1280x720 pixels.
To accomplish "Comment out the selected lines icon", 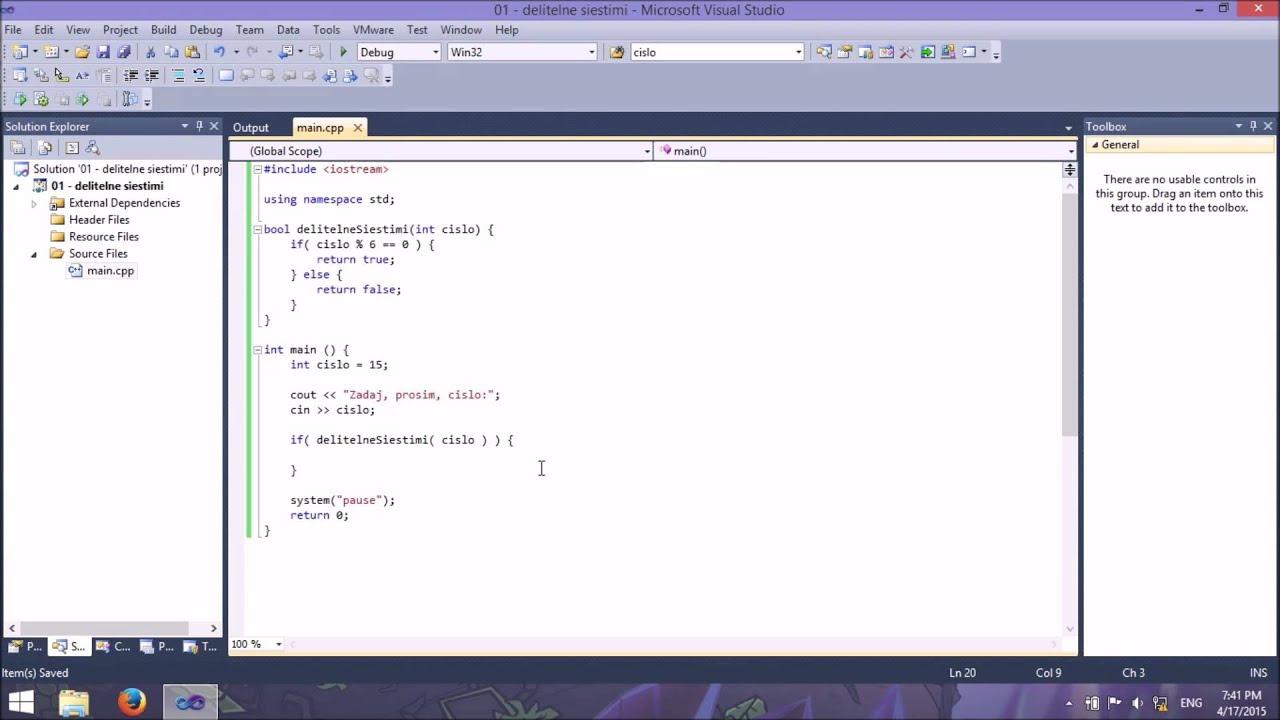I will coord(178,75).
